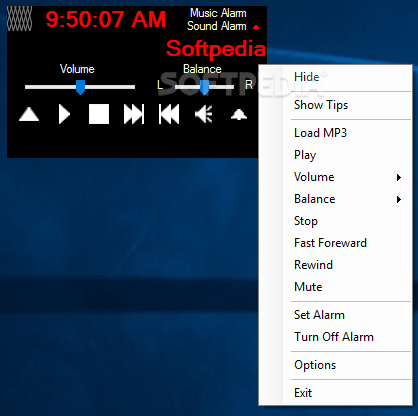Click the L end of the balance slider
Viewport: 418px width, 416px height.
coord(160,85)
